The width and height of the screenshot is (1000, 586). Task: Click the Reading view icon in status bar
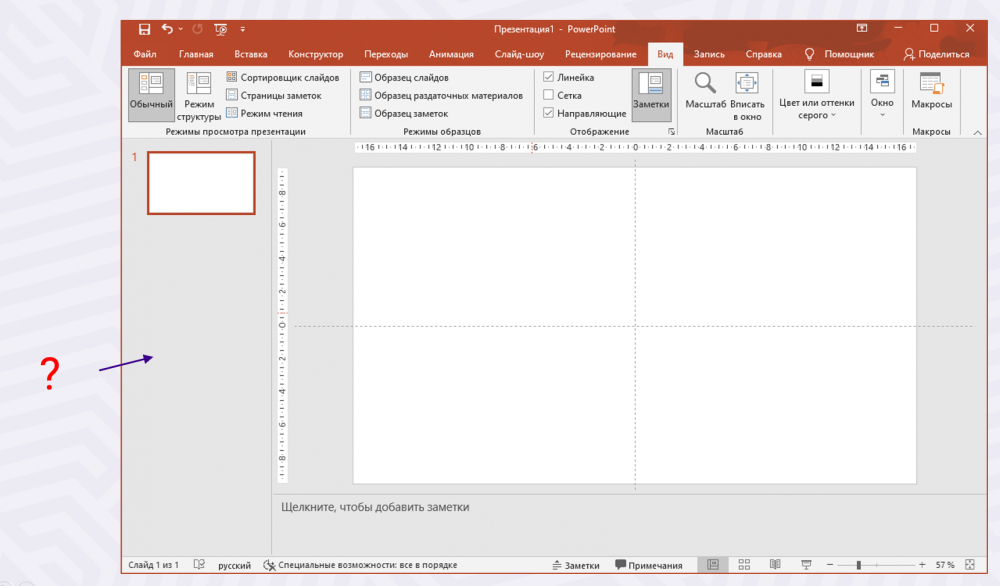775,565
